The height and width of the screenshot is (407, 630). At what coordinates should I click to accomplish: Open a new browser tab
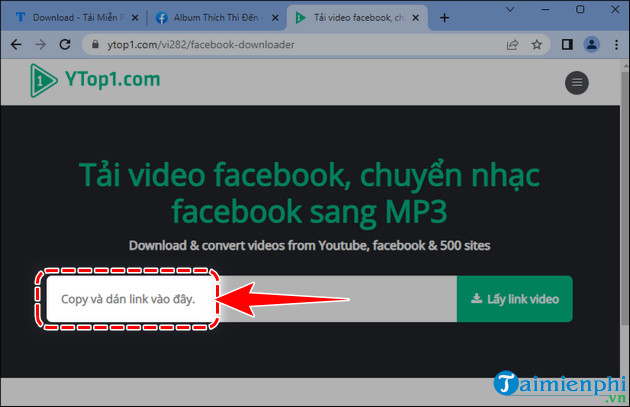[x=444, y=18]
